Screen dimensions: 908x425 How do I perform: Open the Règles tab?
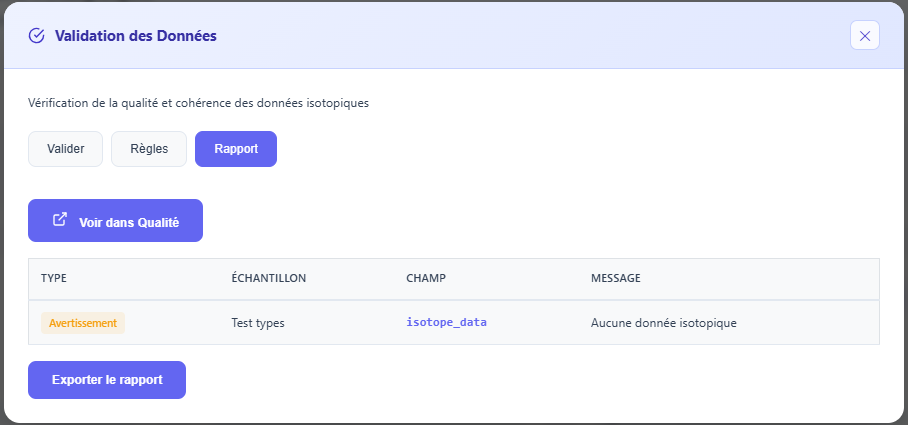[149, 149]
